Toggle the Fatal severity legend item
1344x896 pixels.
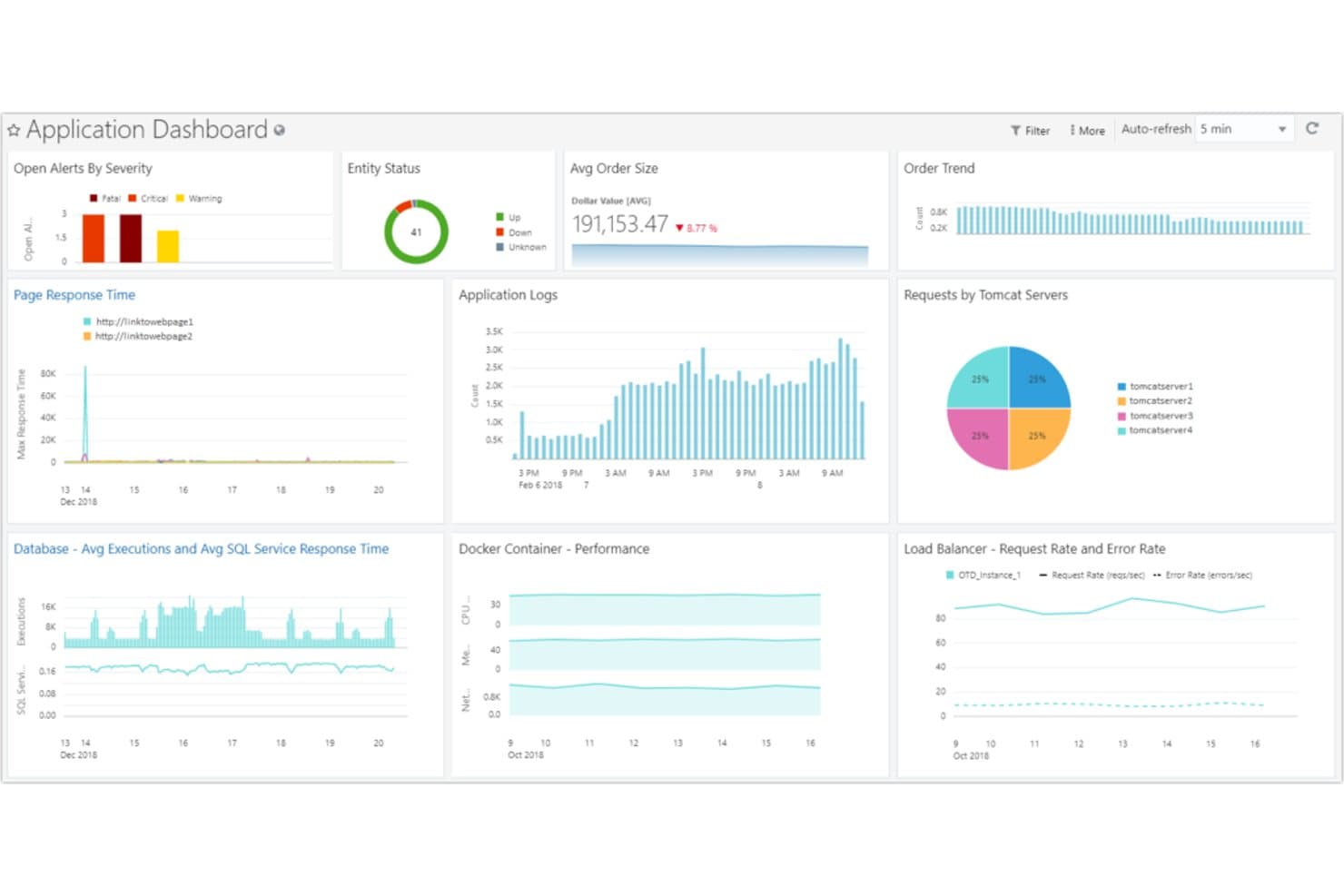[105, 198]
